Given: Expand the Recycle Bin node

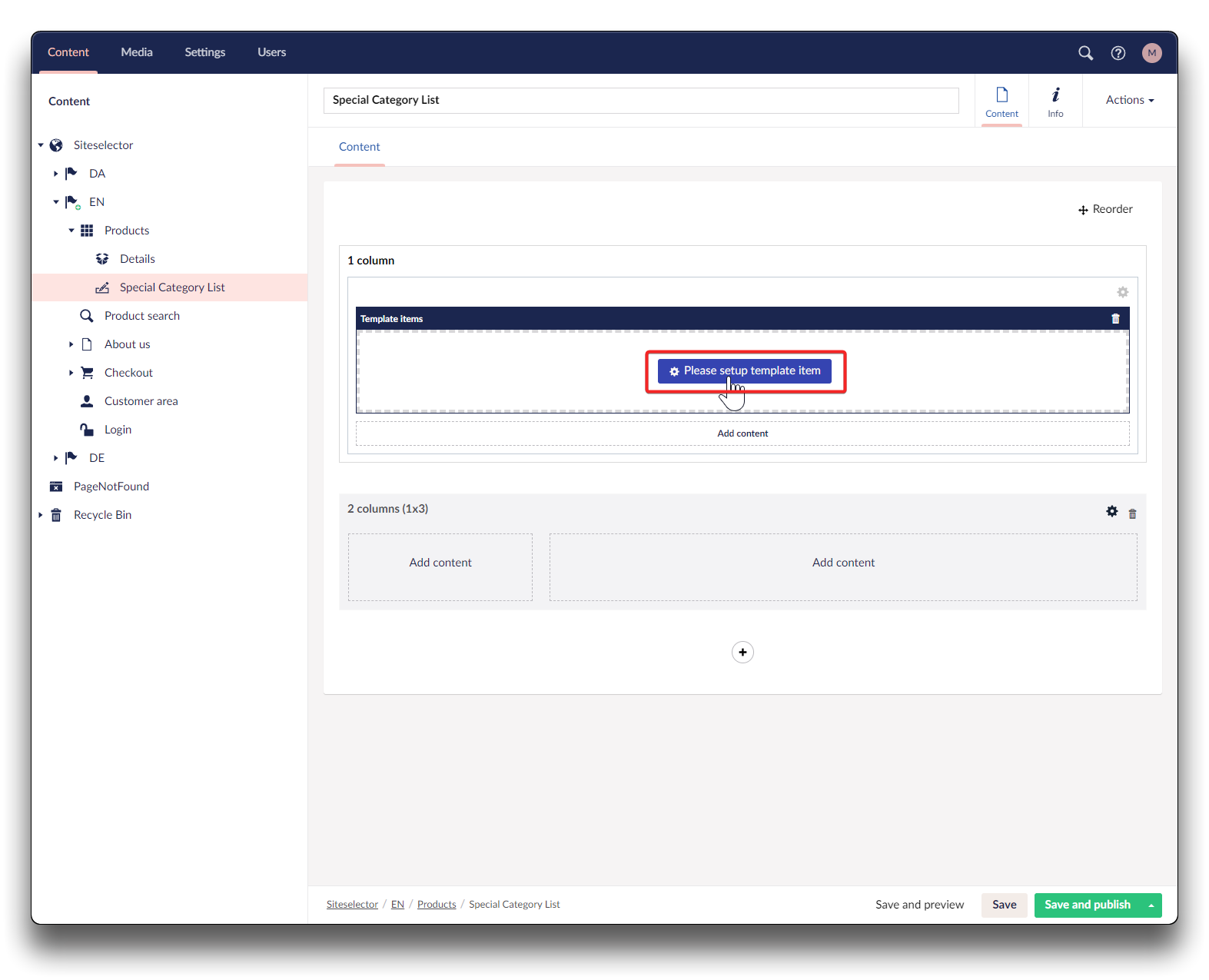Looking at the screenshot, I should click(x=41, y=515).
